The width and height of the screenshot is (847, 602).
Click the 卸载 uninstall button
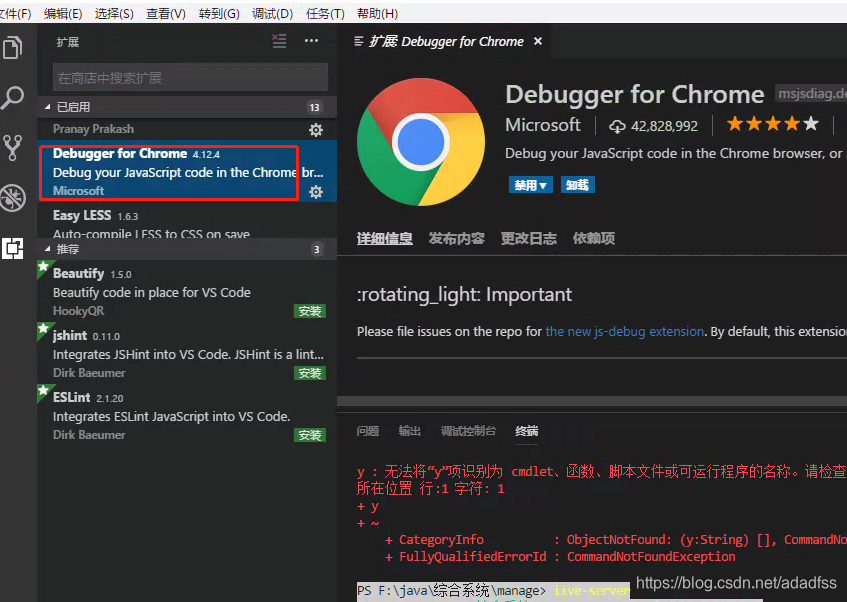point(577,185)
